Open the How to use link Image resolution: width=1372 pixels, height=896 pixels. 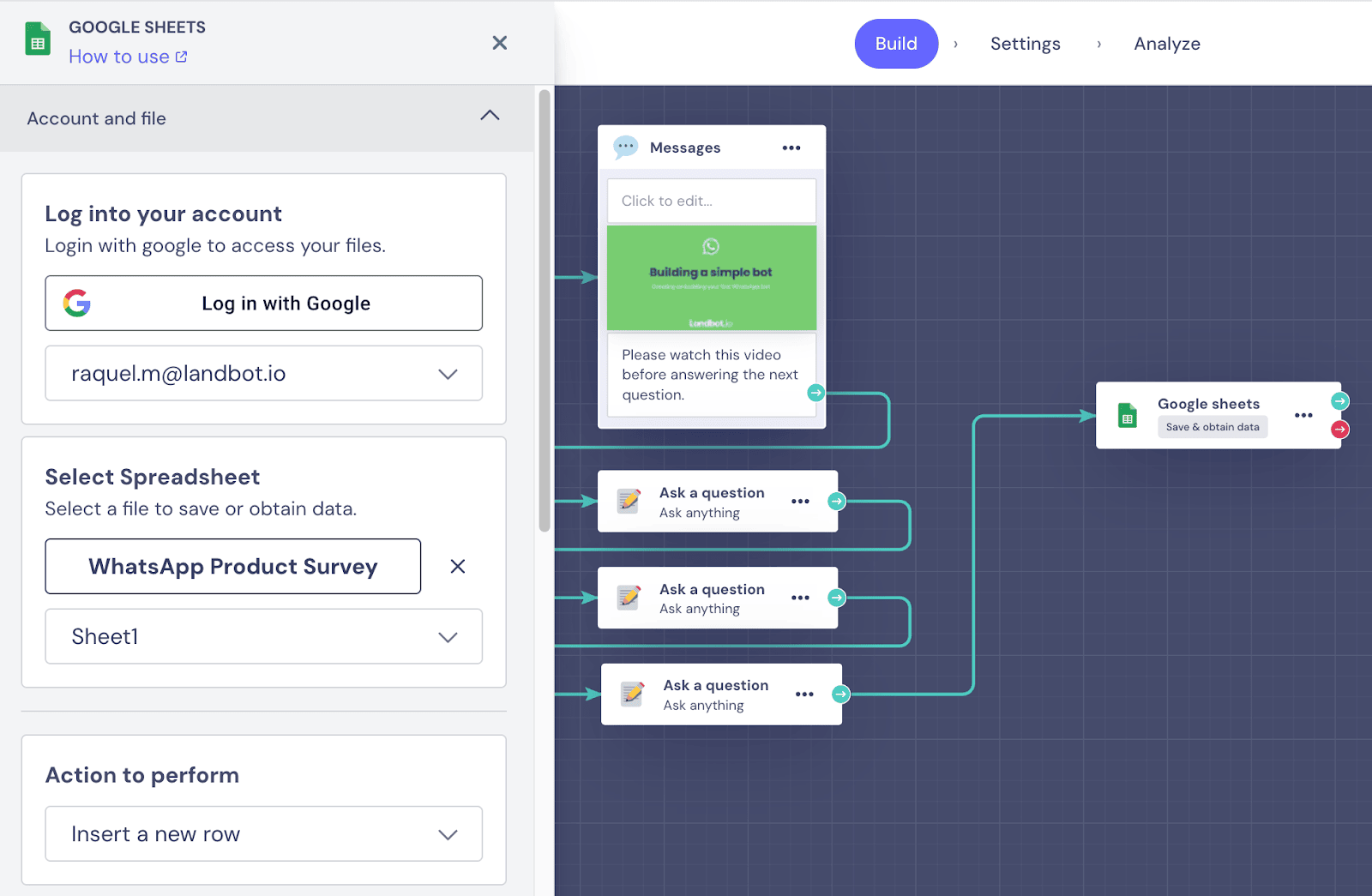[128, 57]
